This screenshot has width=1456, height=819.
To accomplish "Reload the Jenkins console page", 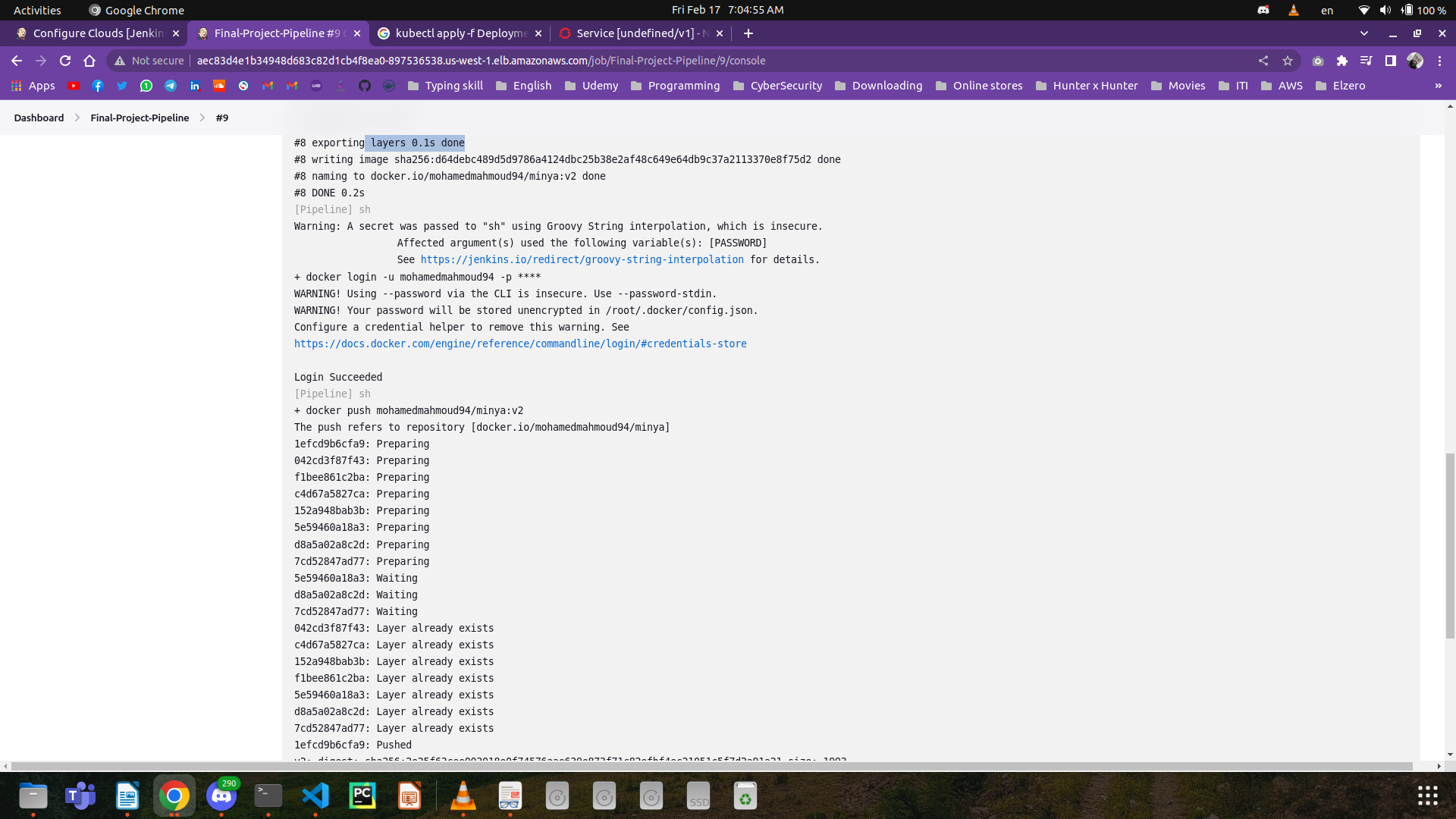I will click(65, 61).
